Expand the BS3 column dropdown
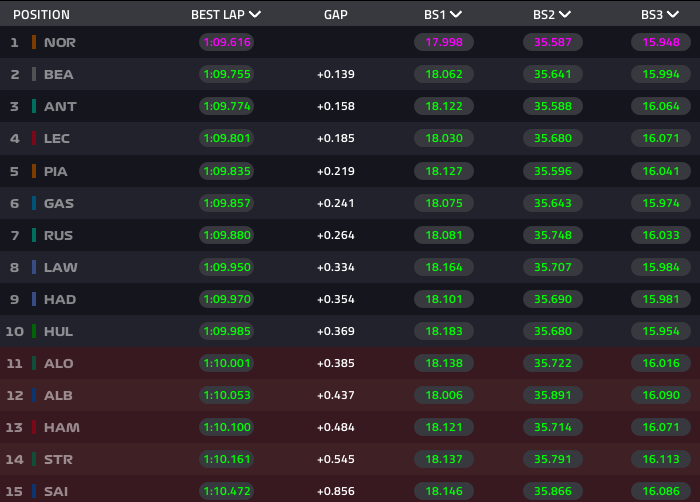The width and height of the screenshot is (700, 502). pos(673,15)
